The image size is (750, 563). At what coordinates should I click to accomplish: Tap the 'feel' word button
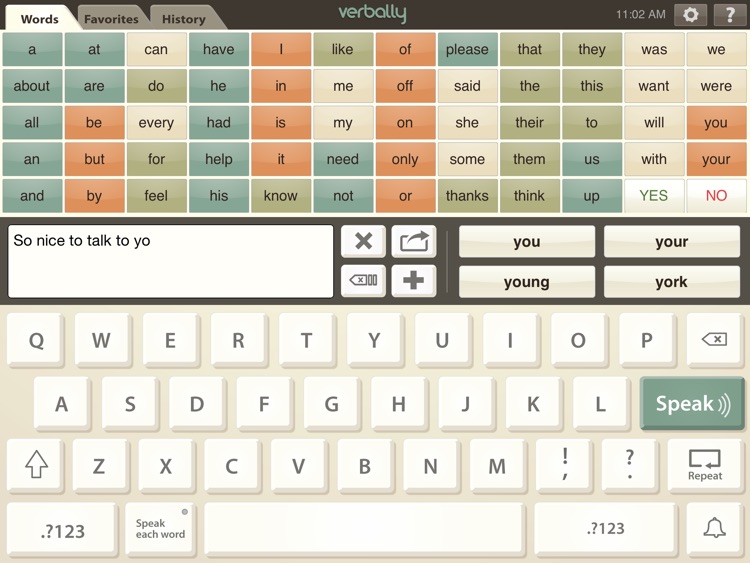tap(156, 195)
